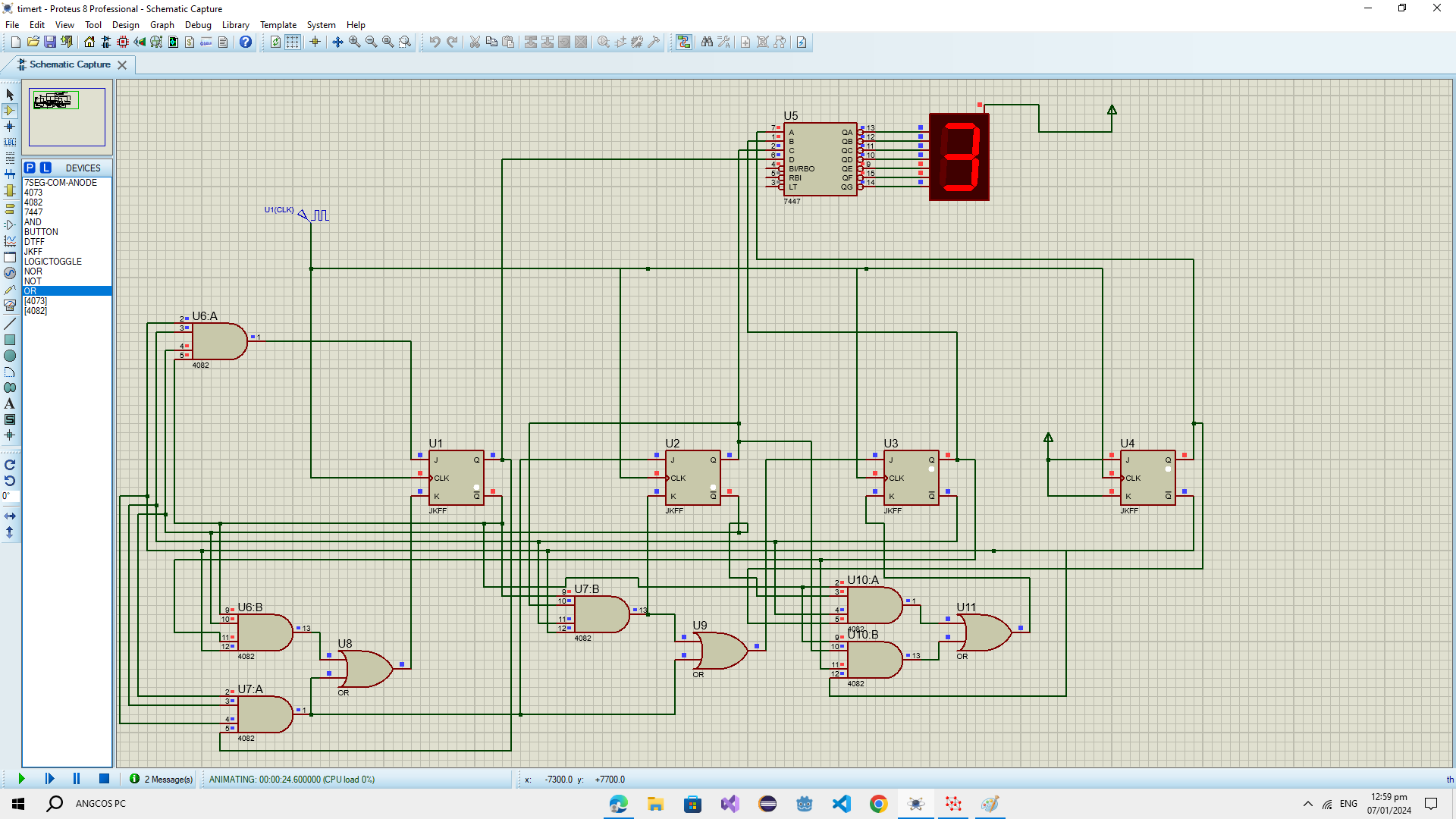Screen dimensions: 1456x819
Task: Toggle false origin crosshair
Action: click(x=315, y=42)
